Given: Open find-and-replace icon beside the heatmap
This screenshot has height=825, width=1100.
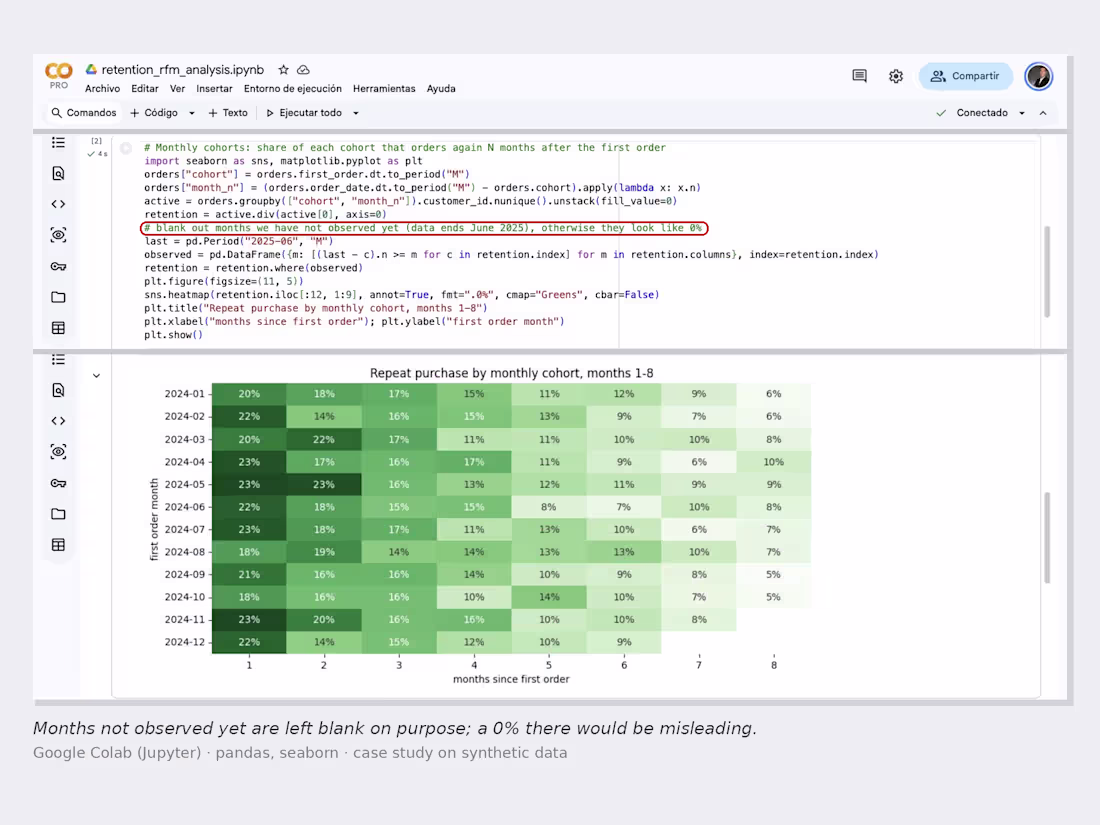Looking at the screenshot, I should click(x=58, y=390).
